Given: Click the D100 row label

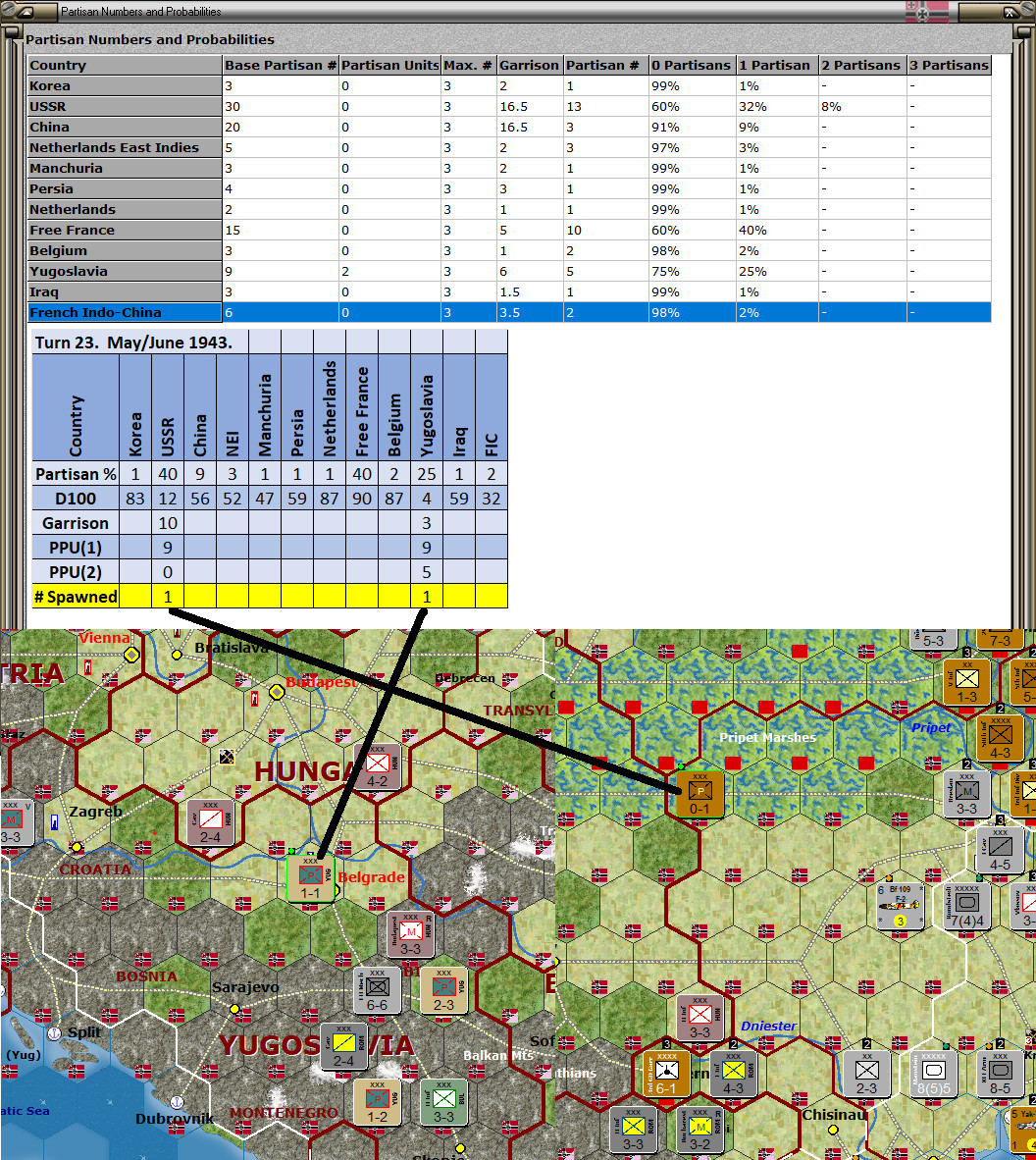Looking at the screenshot, I should coord(76,498).
